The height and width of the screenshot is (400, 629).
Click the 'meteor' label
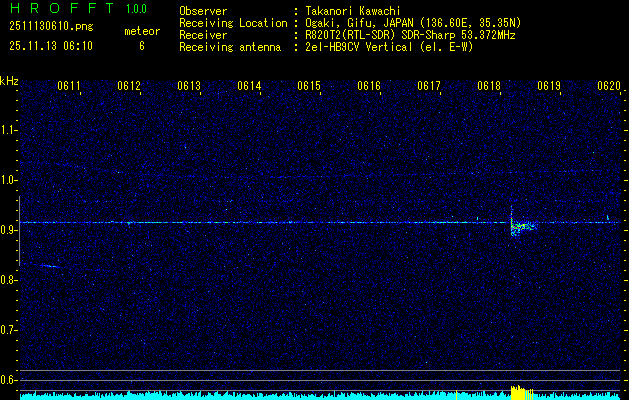142,31
